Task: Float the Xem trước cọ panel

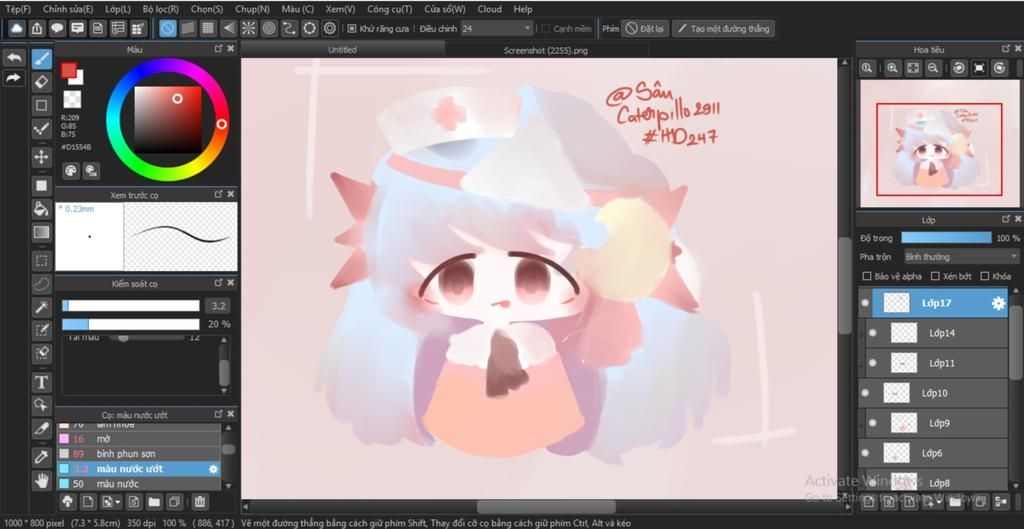Action: pos(219,195)
